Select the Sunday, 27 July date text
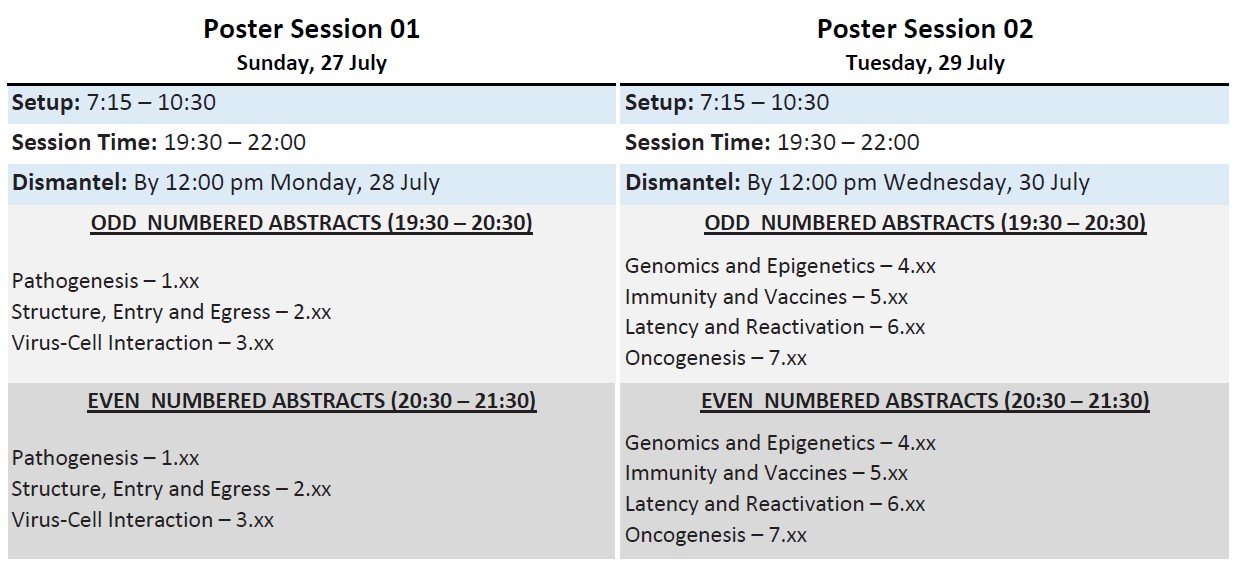Viewport: 1237px width, 567px height. point(312,63)
